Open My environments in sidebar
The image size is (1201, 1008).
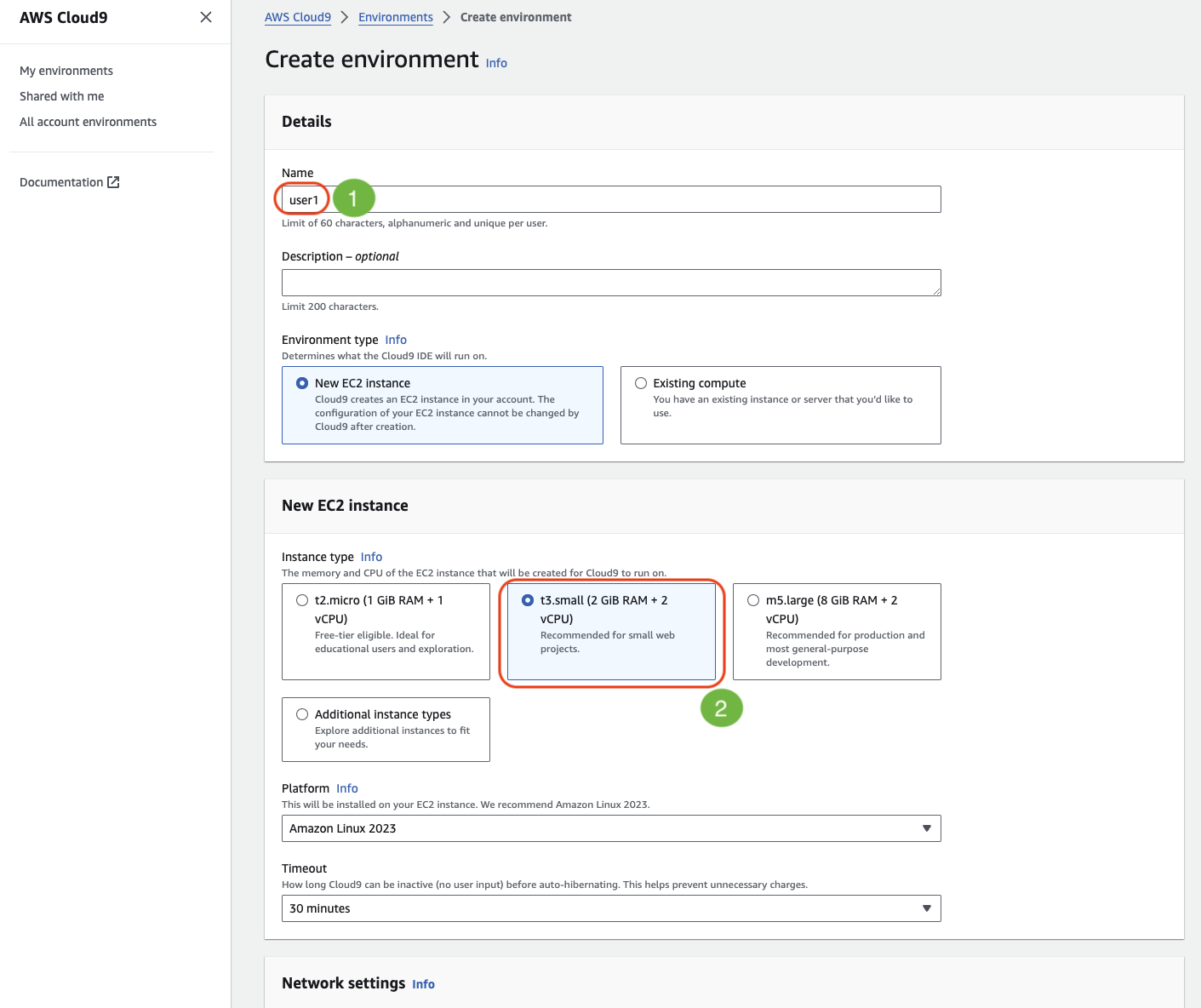pyautogui.click(x=66, y=71)
